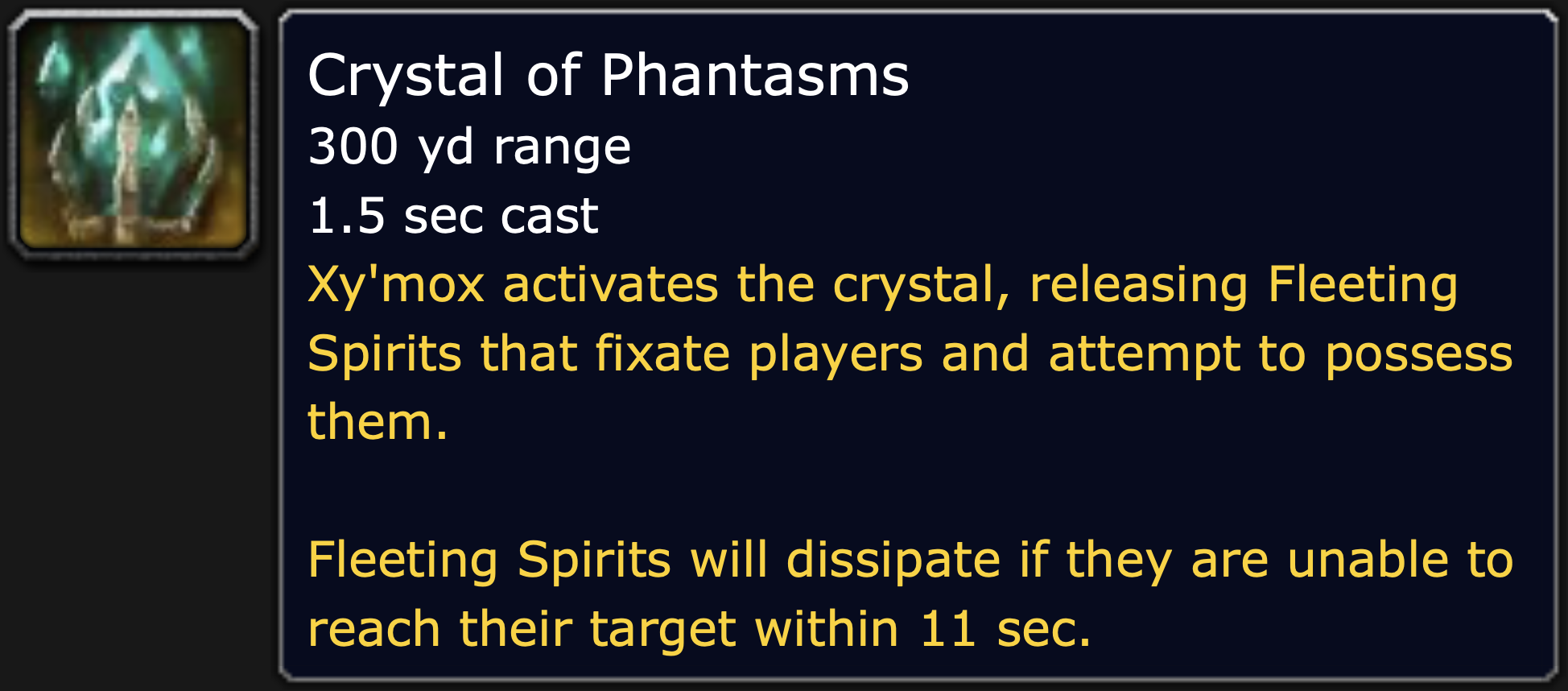1568x691 pixels.
Task: Click the word 'crystal,' in the description
Action: pyautogui.click(x=921, y=287)
